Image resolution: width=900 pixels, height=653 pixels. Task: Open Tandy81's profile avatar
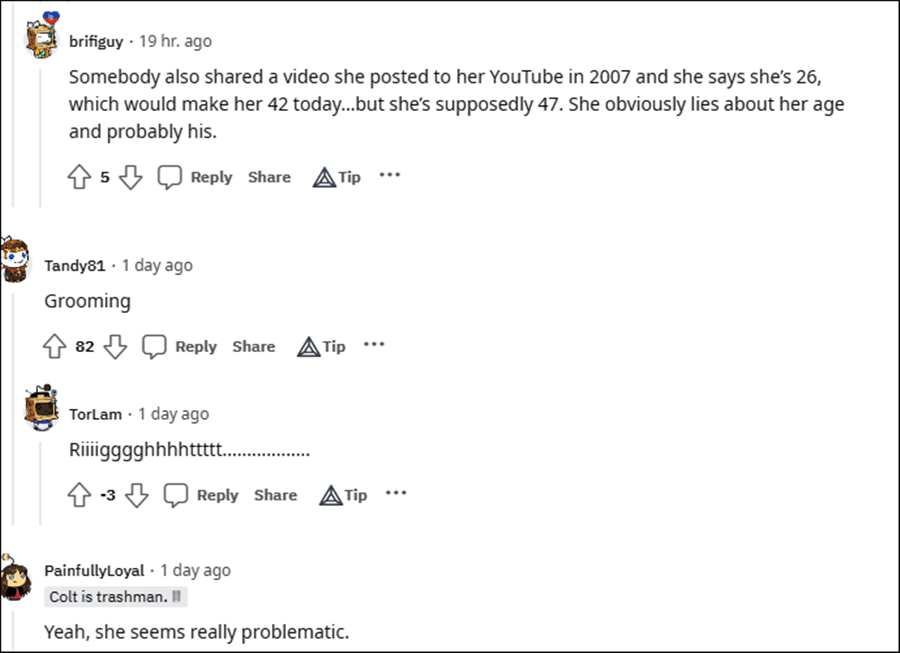[x=14, y=258]
